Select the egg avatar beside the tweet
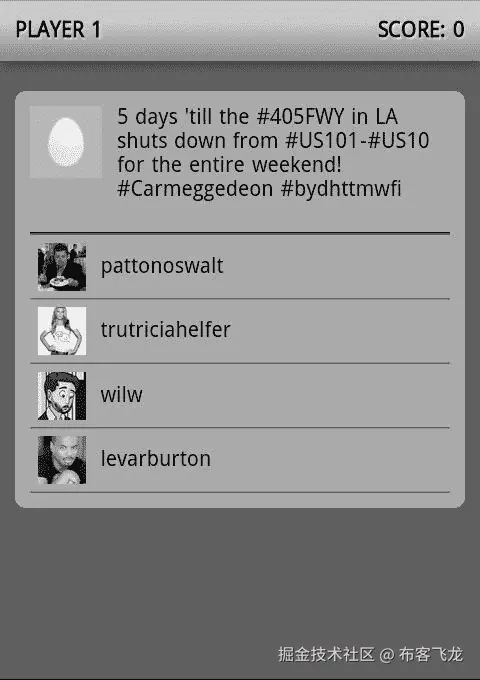 pyautogui.click(x=66, y=142)
